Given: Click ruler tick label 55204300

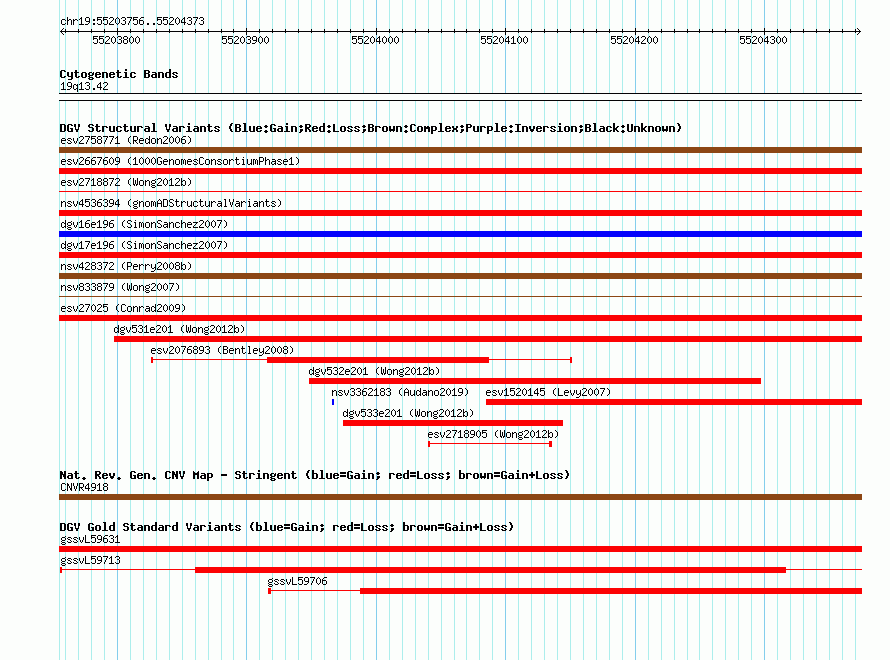Looking at the screenshot, I should coord(763,40).
